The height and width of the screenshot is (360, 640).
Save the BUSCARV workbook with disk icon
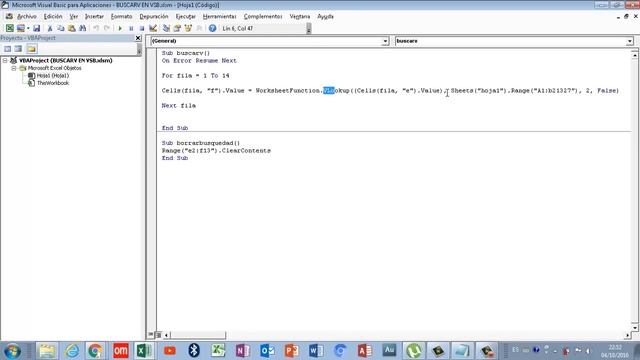pos(36,28)
